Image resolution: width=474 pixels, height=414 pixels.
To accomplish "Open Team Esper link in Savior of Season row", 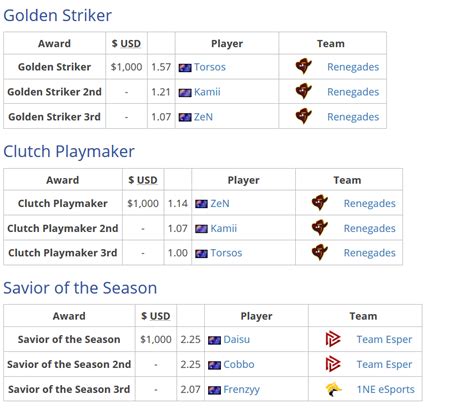I will (x=384, y=339).
